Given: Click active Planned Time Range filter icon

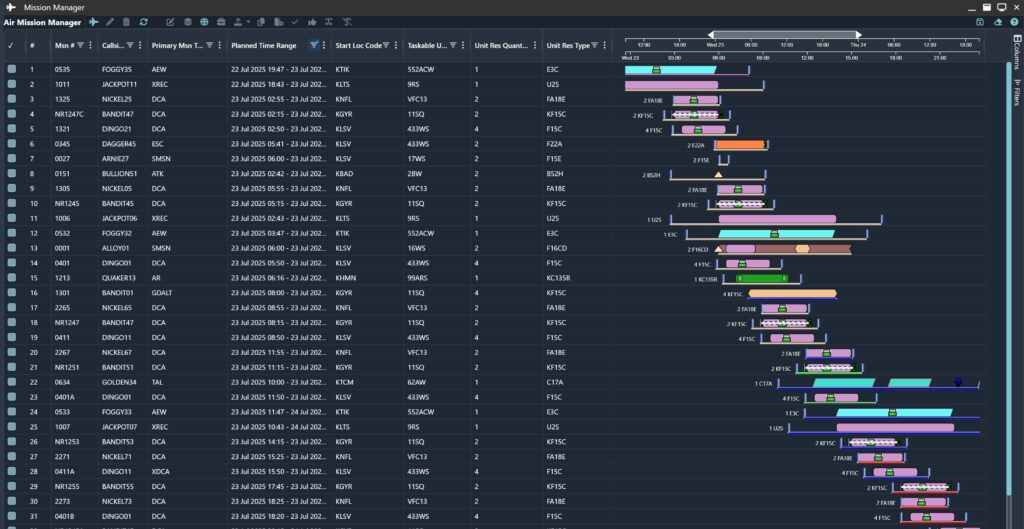Looking at the screenshot, I should 314,46.
